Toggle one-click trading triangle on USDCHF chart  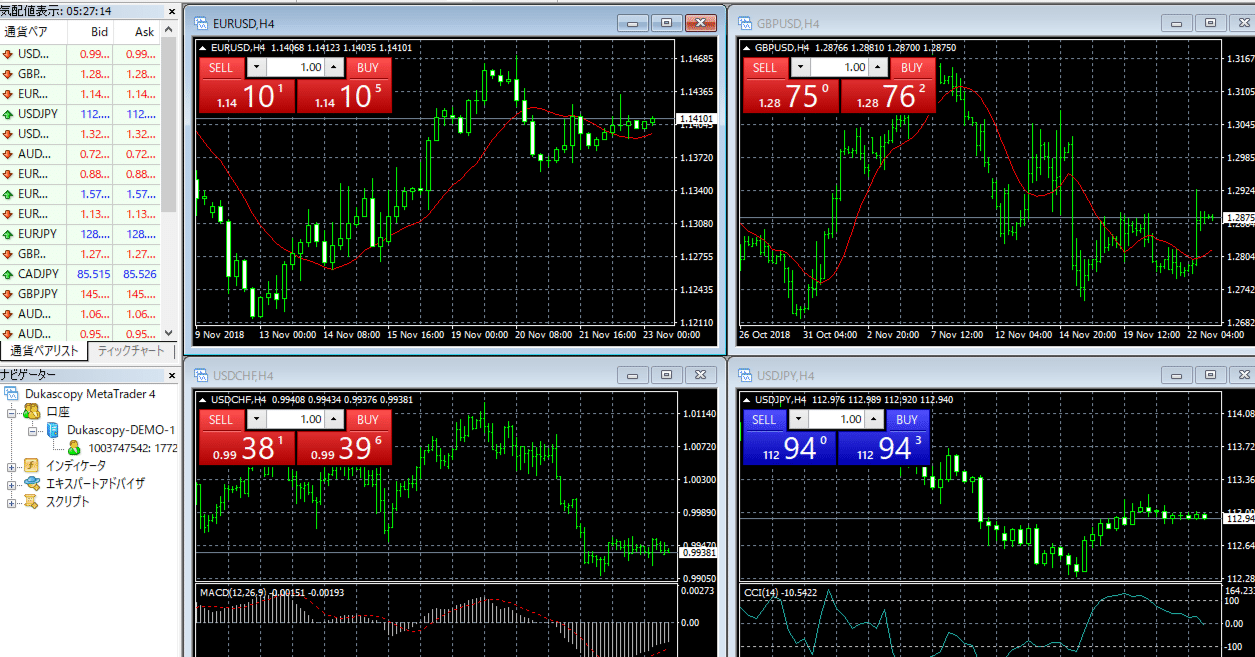pyautogui.click(x=204, y=399)
